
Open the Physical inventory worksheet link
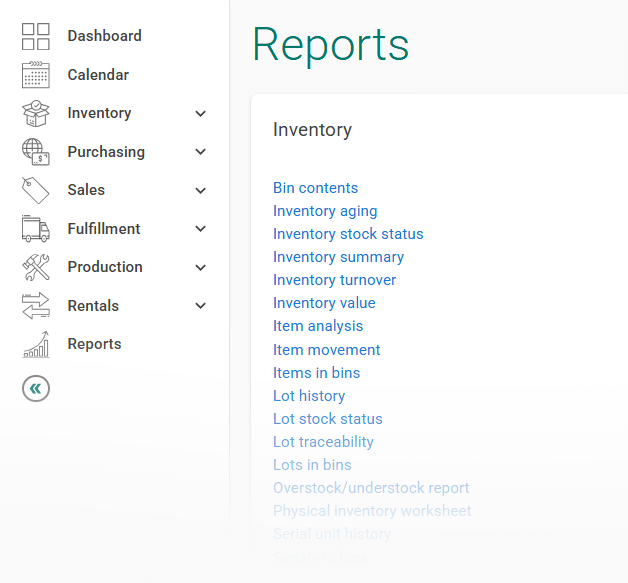coord(372,511)
